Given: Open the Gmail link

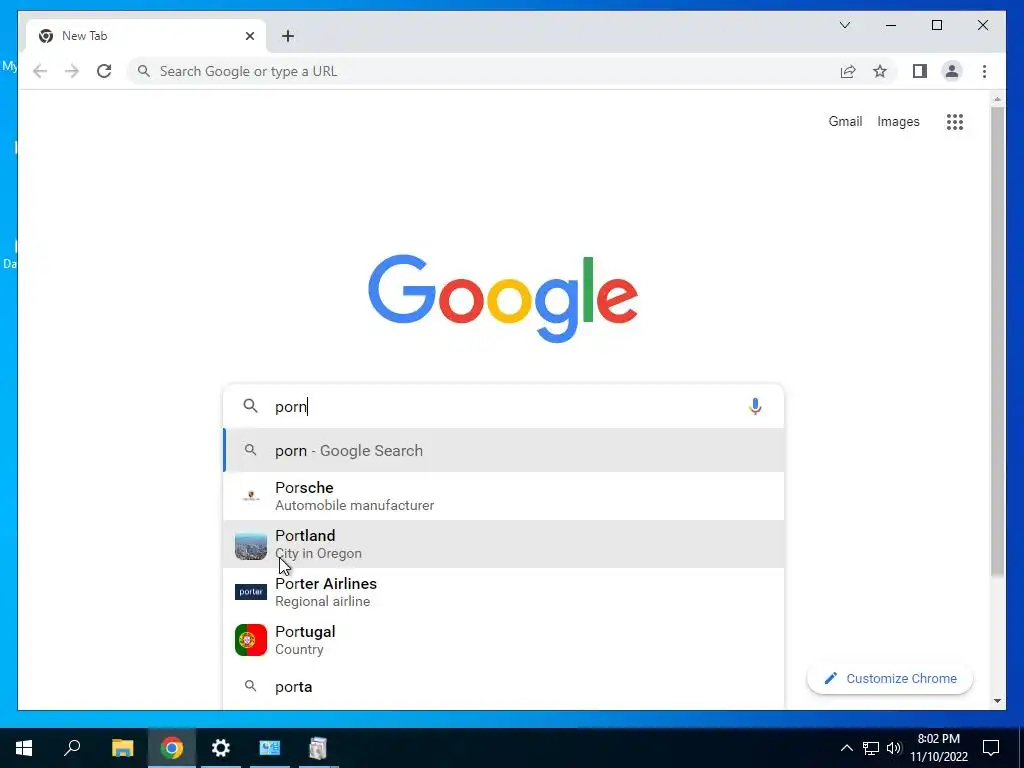Looking at the screenshot, I should pos(845,121).
